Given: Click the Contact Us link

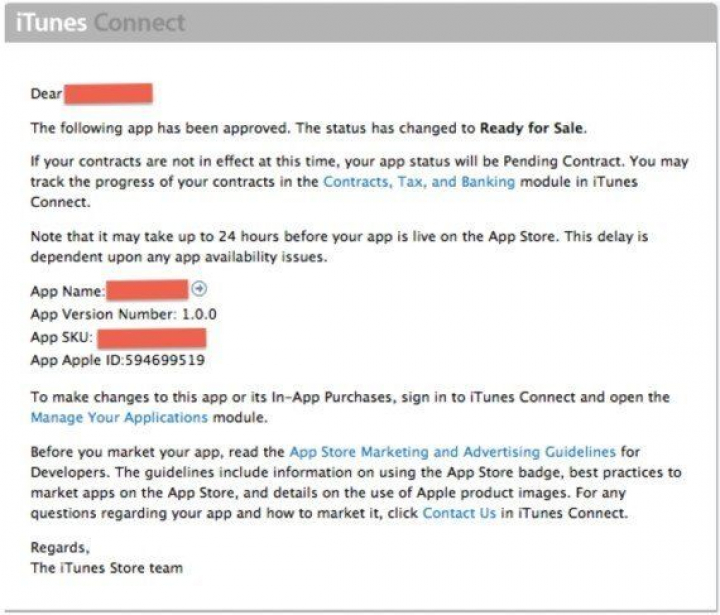Looking at the screenshot, I should point(460,513).
